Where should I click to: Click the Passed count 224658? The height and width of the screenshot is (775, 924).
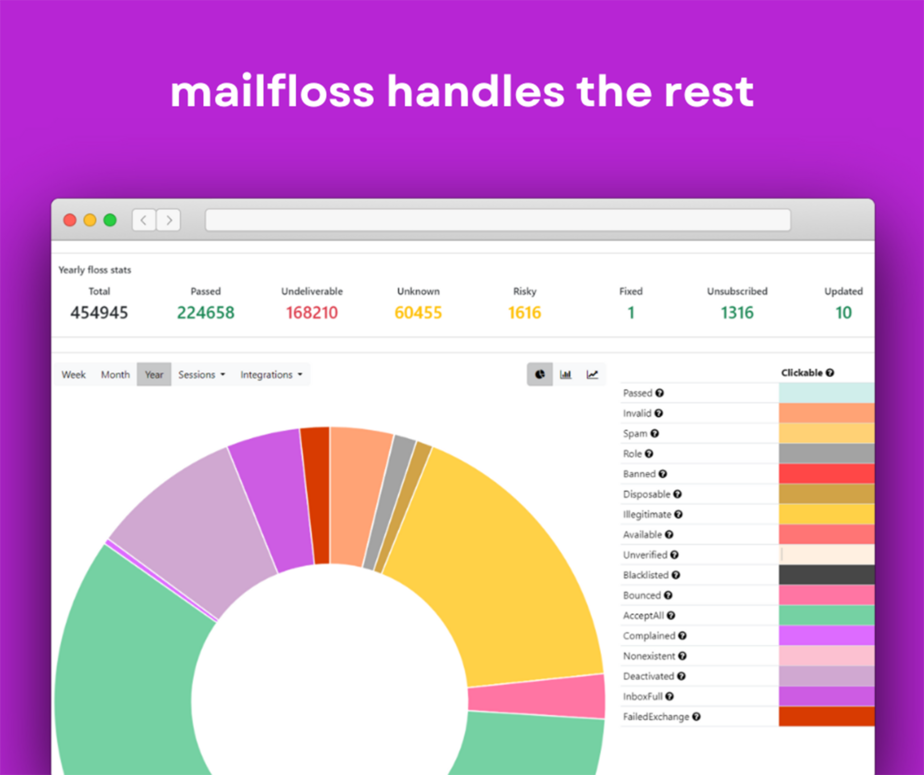206,312
